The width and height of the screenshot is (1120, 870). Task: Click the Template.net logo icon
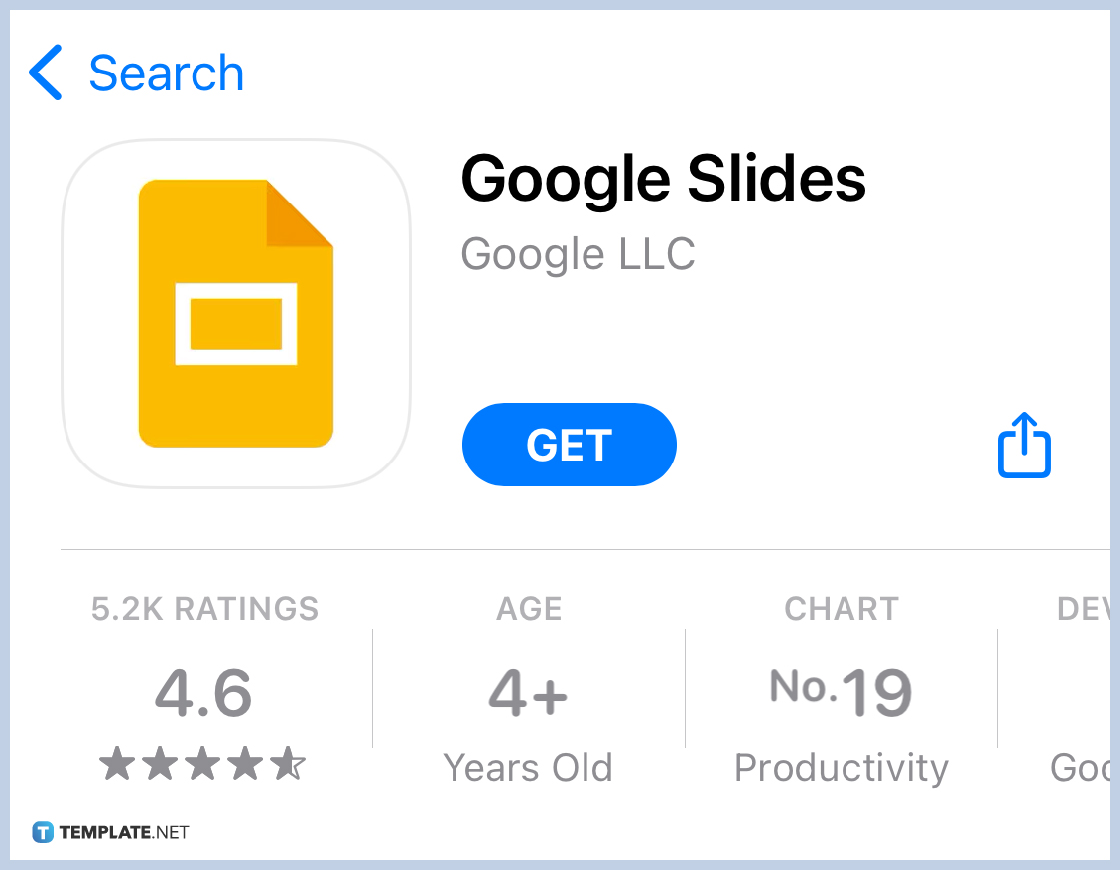click(44, 831)
